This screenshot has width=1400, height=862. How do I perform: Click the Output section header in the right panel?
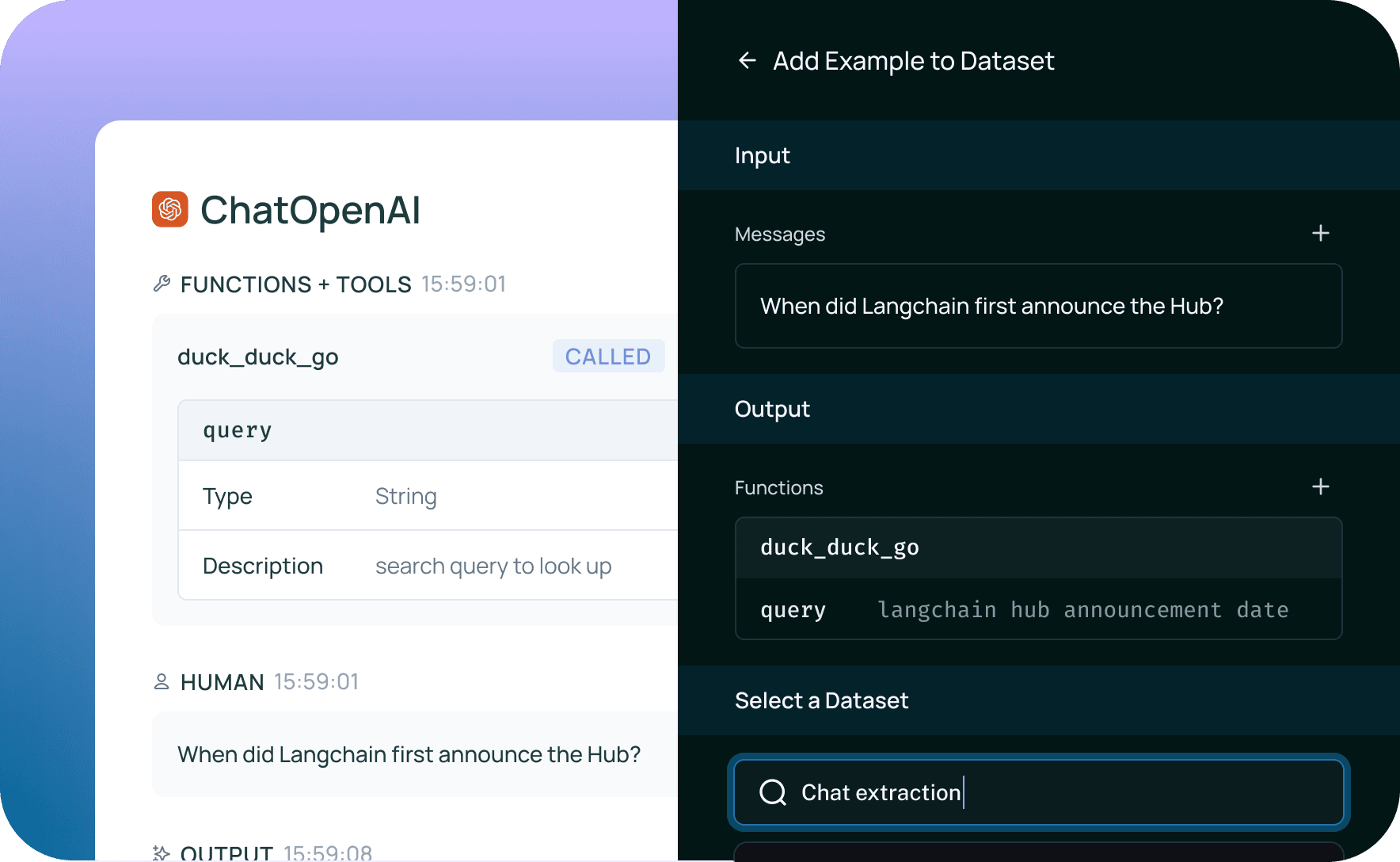(x=1038, y=409)
